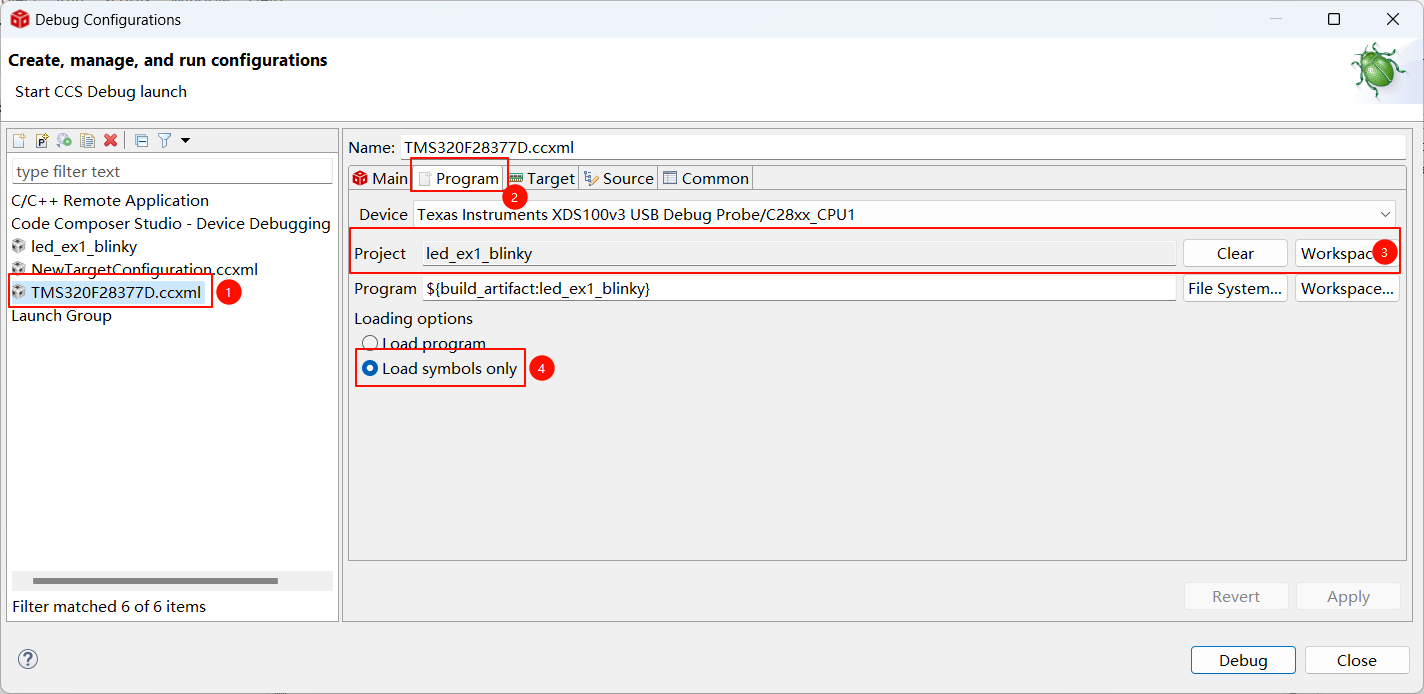1424x694 pixels.
Task: Open the filter options dropdown arrow
Action: (185, 141)
